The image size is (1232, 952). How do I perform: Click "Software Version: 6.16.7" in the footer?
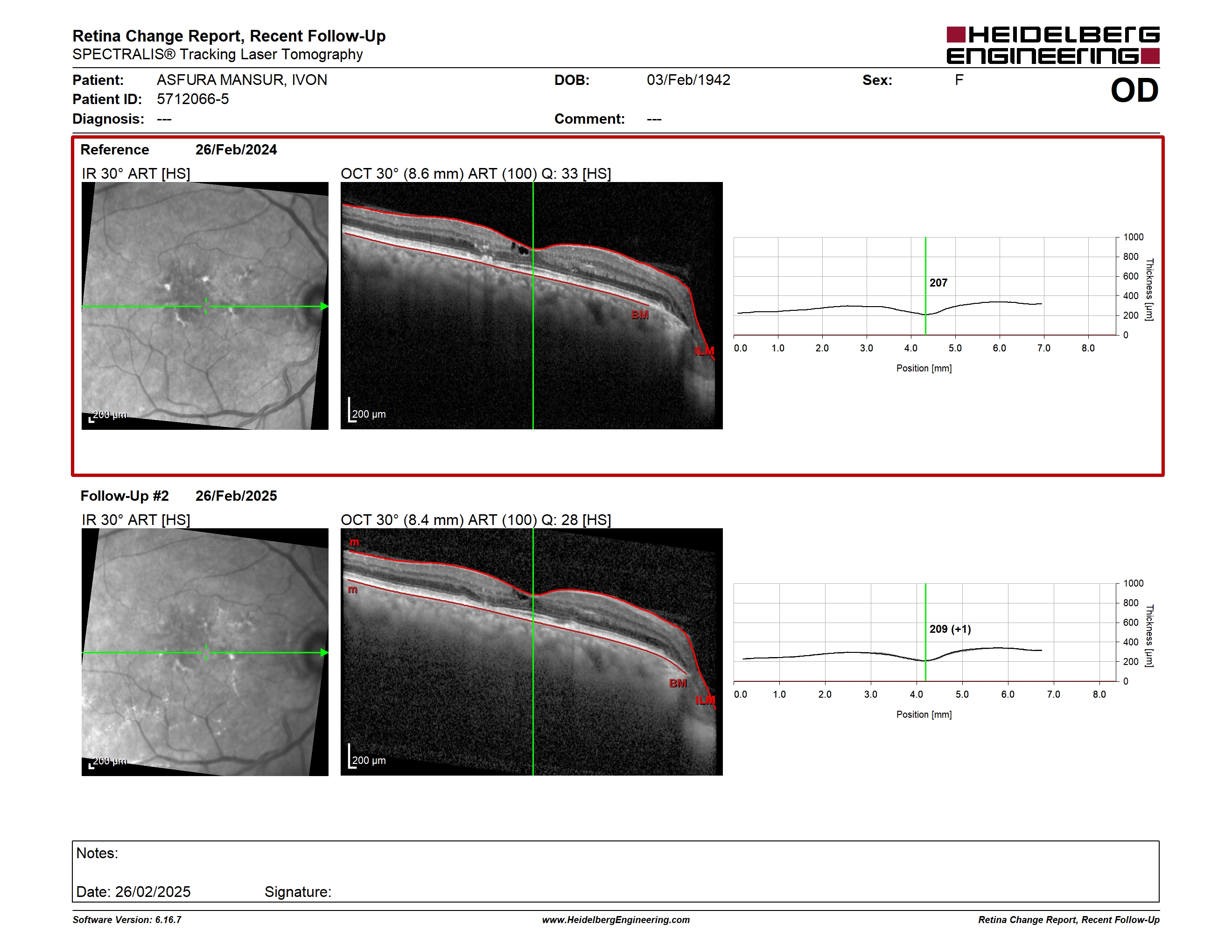(127, 920)
